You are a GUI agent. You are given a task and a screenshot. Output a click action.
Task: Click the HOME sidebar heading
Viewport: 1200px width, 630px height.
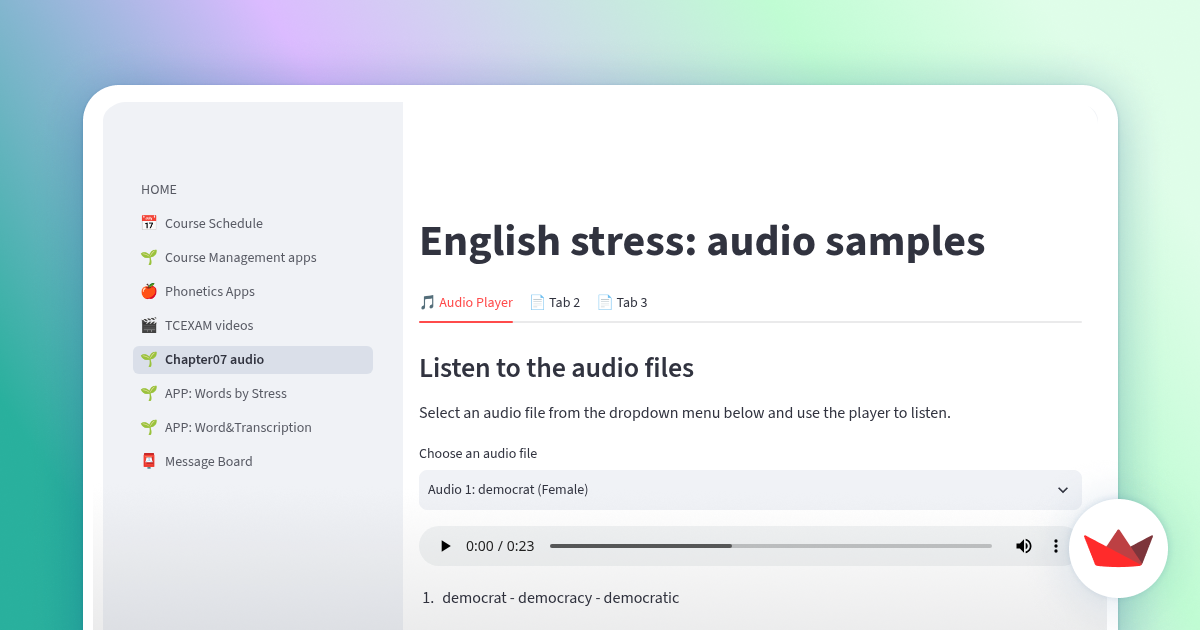pos(159,189)
